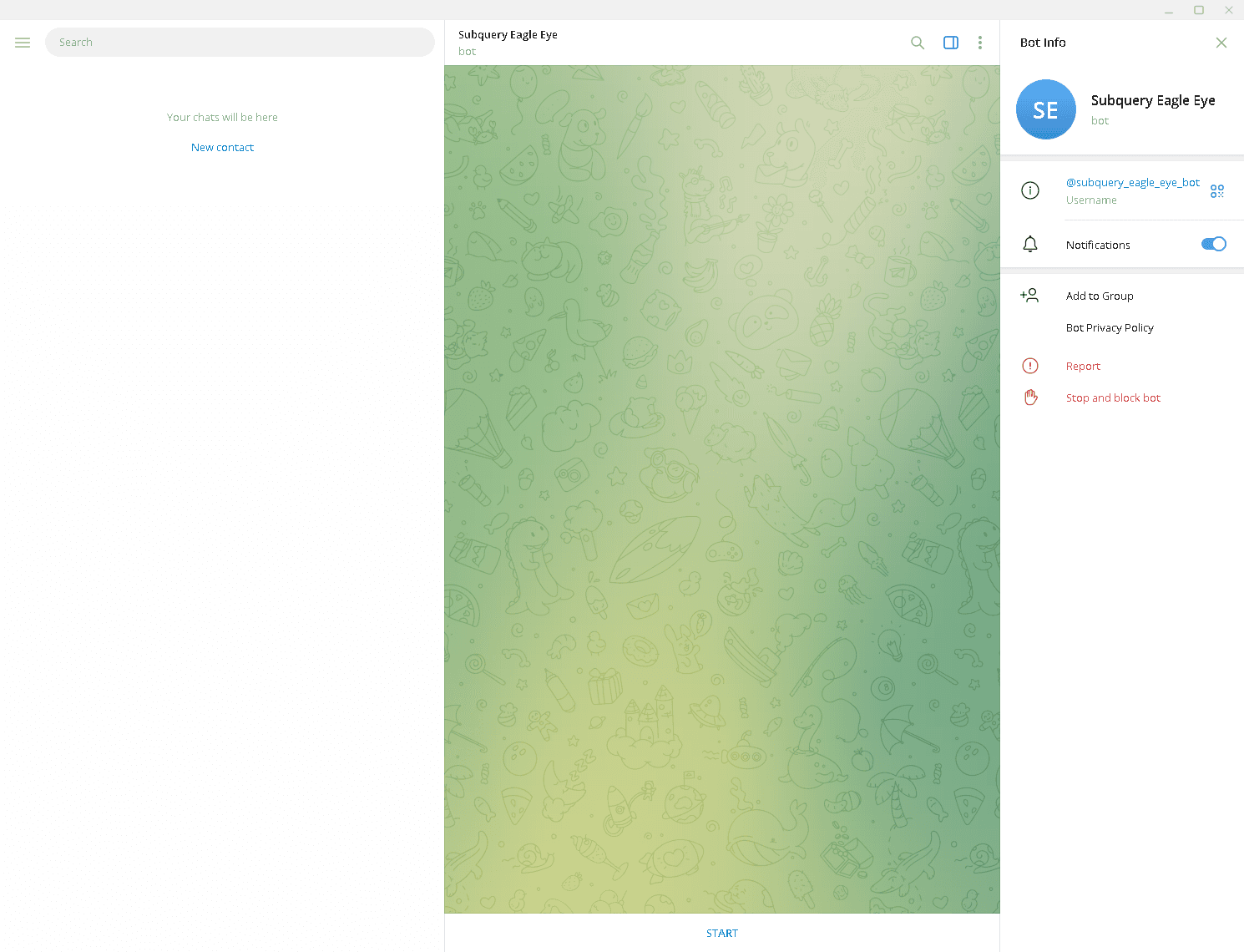Click the Subquery Eagle Eye chat header title
Viewport: 1244px width, 952px height.
(x=508, y=35)
